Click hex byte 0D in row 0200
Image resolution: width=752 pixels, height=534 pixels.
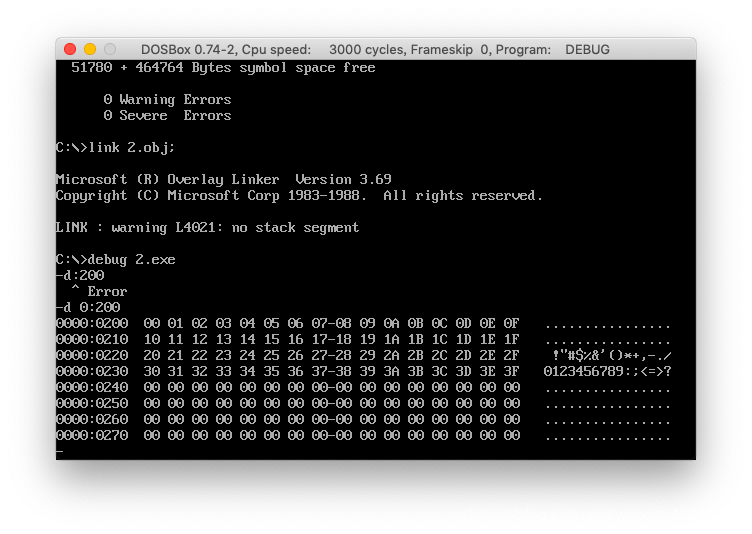pos(463,323)
